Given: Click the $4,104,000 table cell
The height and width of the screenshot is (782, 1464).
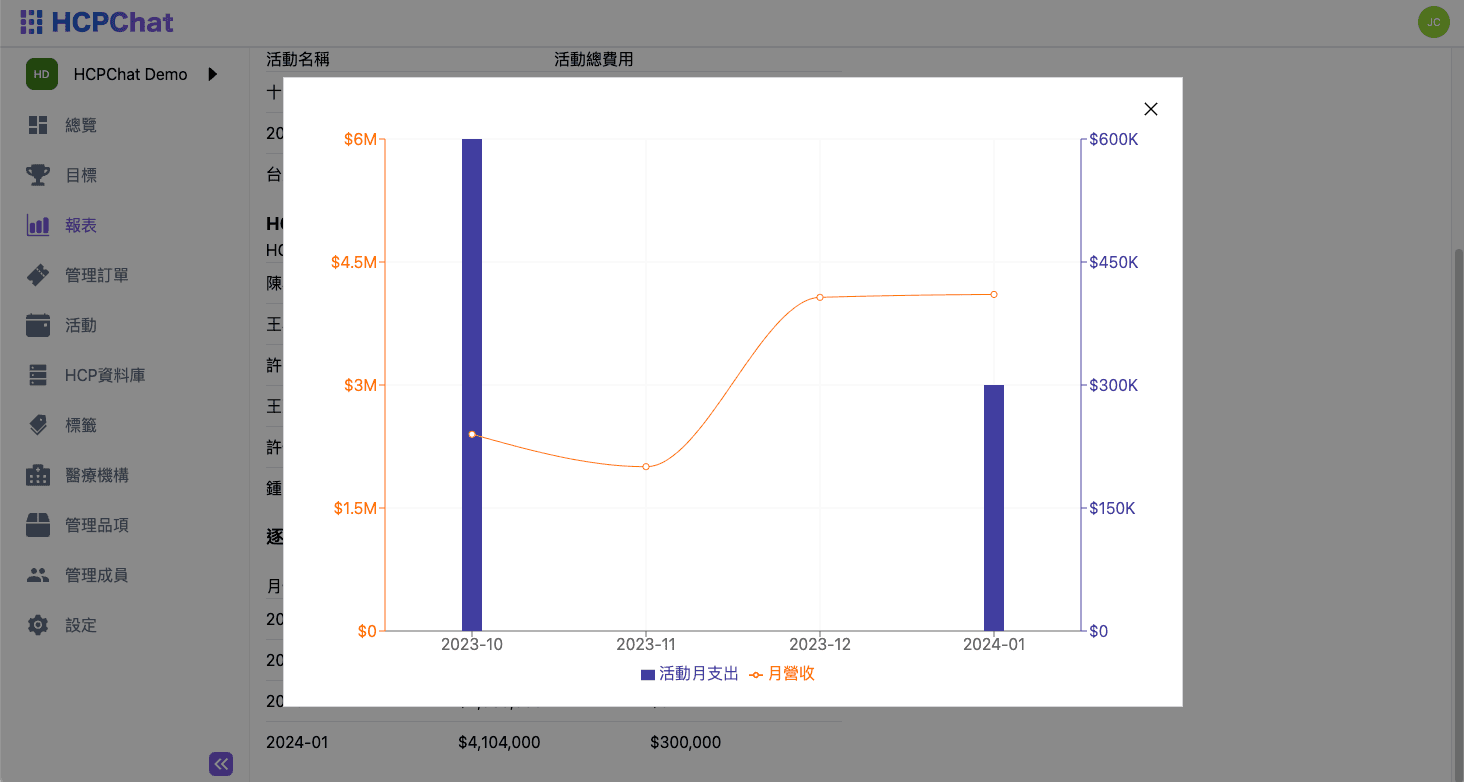Looking at the screenshot, I should pyautogui.click(x=499, y=742).
